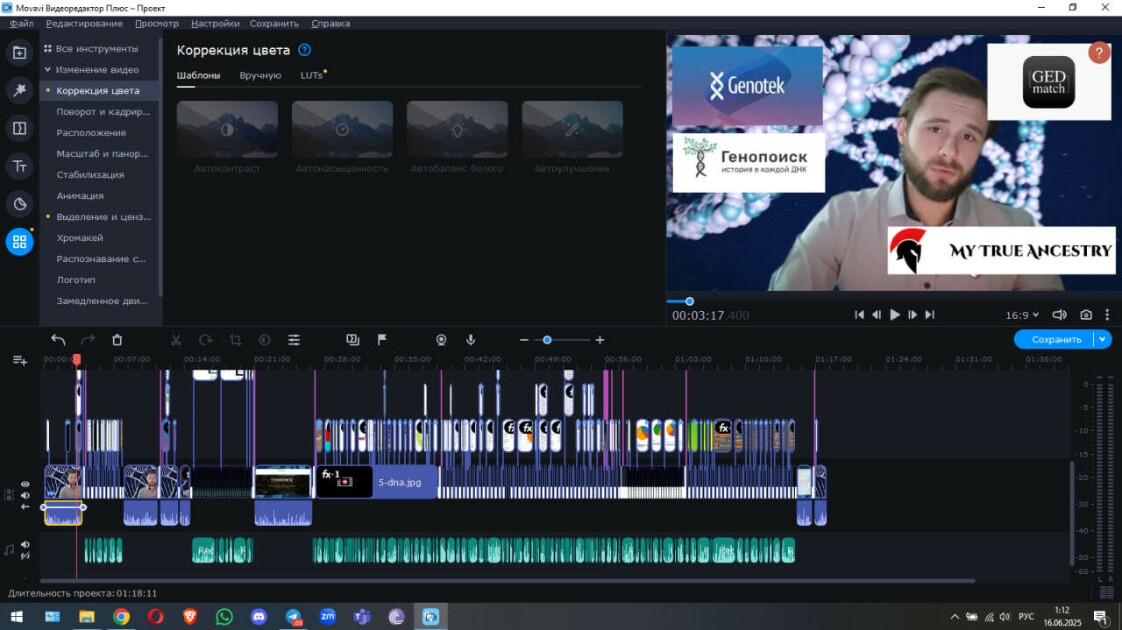Collapse the Изменение видео section
This screenshot has height=630, width=1122.
point(48,69)
